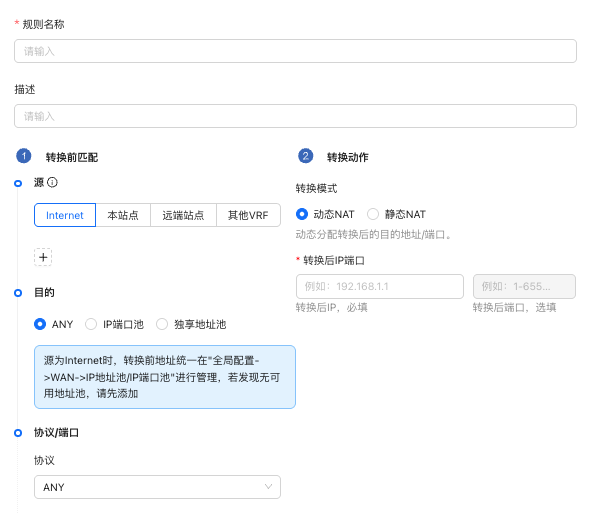Choose the 静态NAT conversion mode
Viewport: 590px width, 513px height.
pyautogui.click(x=373, y=214)
